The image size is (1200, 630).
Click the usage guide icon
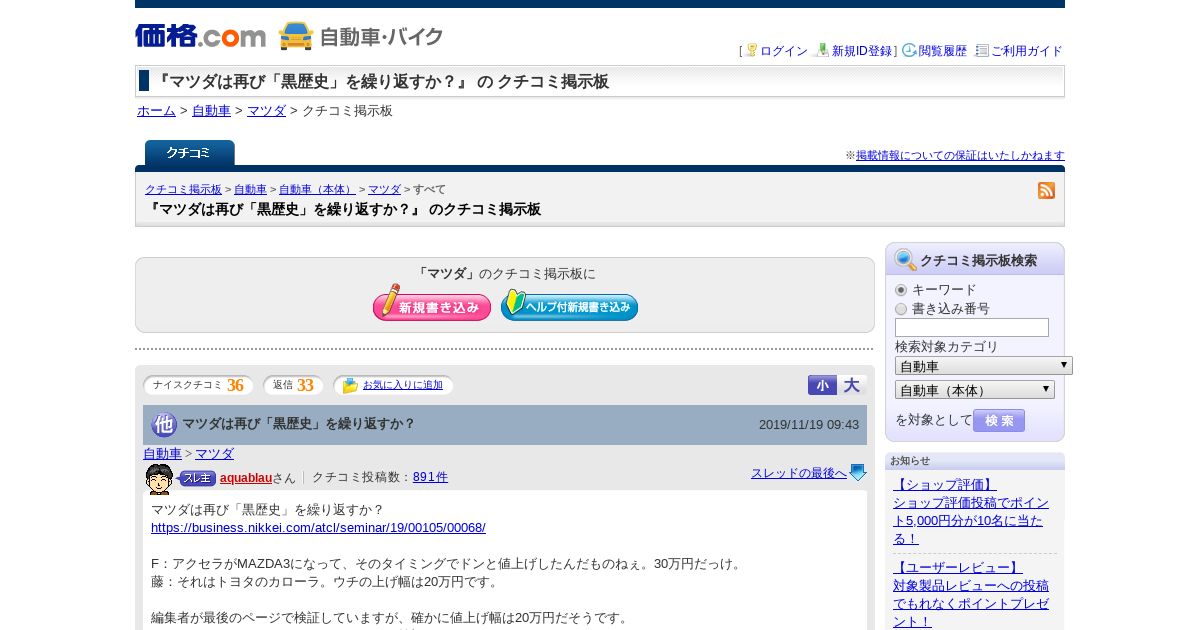(x=982, y=50)
